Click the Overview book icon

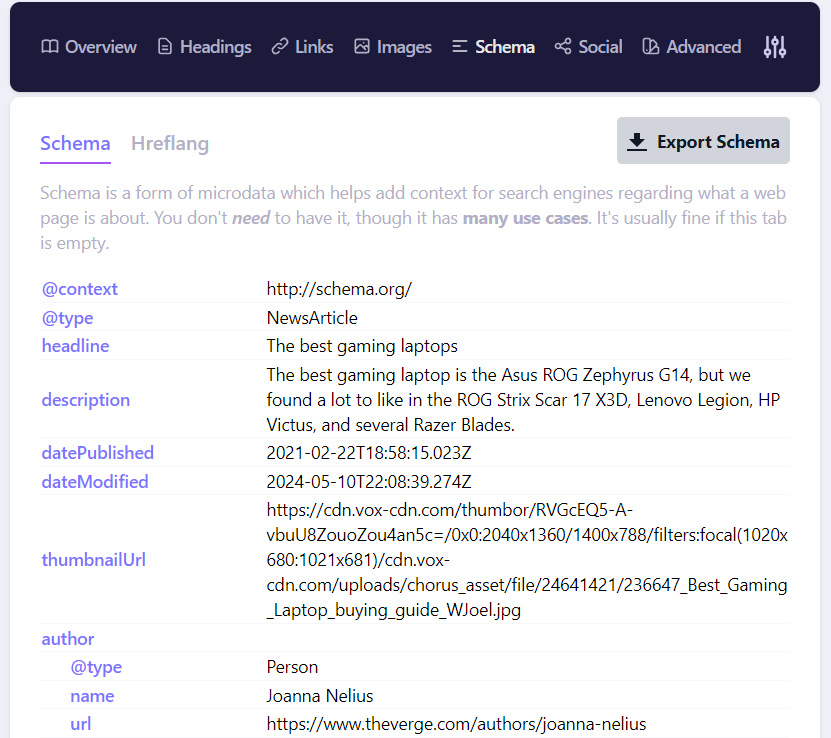(x=50, y=47)
